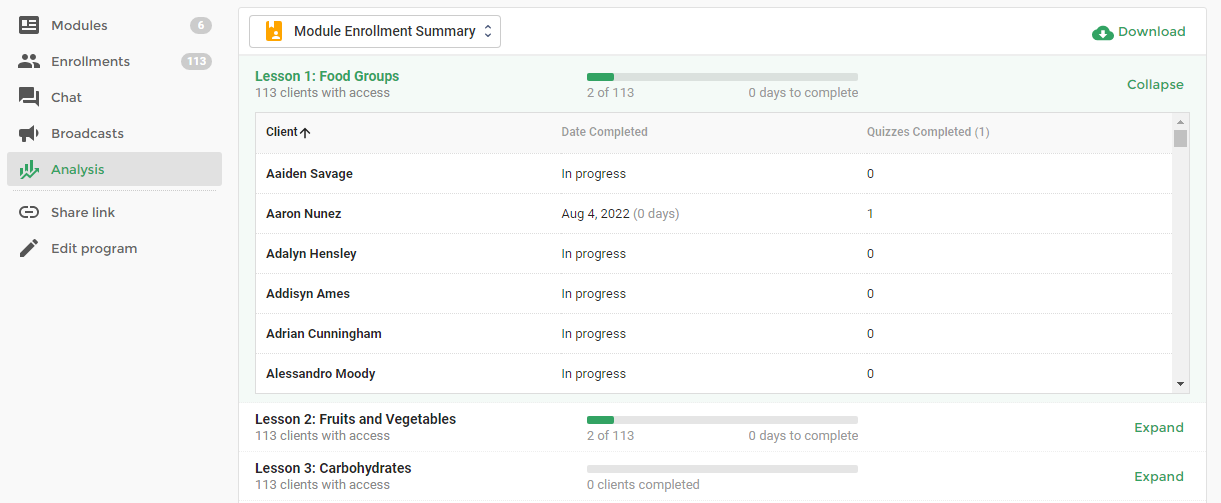1221x503 pixels.
Task: Click the Share link chain icon
Action: [29, 212]
